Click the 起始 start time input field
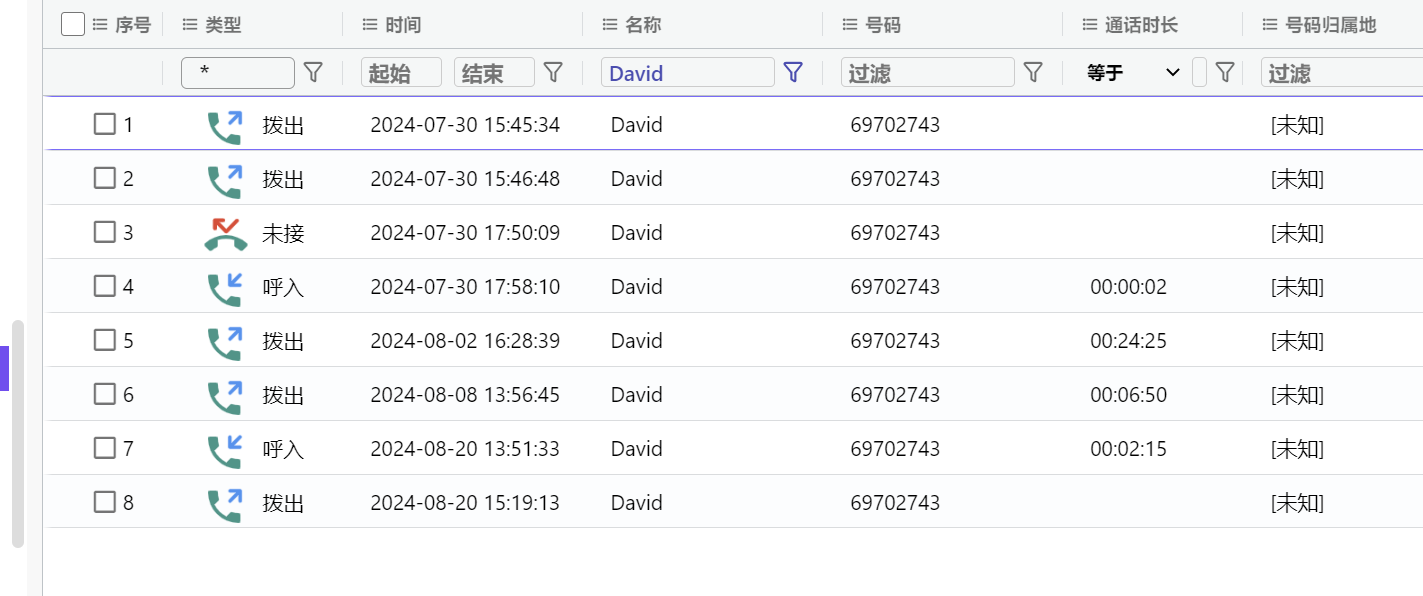This screenshot has height=596, width=1423. pyautogui.click(x=400, y=72)
